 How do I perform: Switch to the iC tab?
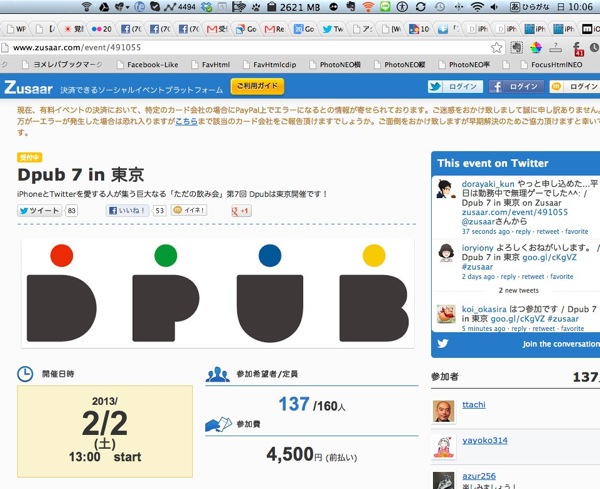(x=591, y=29)
